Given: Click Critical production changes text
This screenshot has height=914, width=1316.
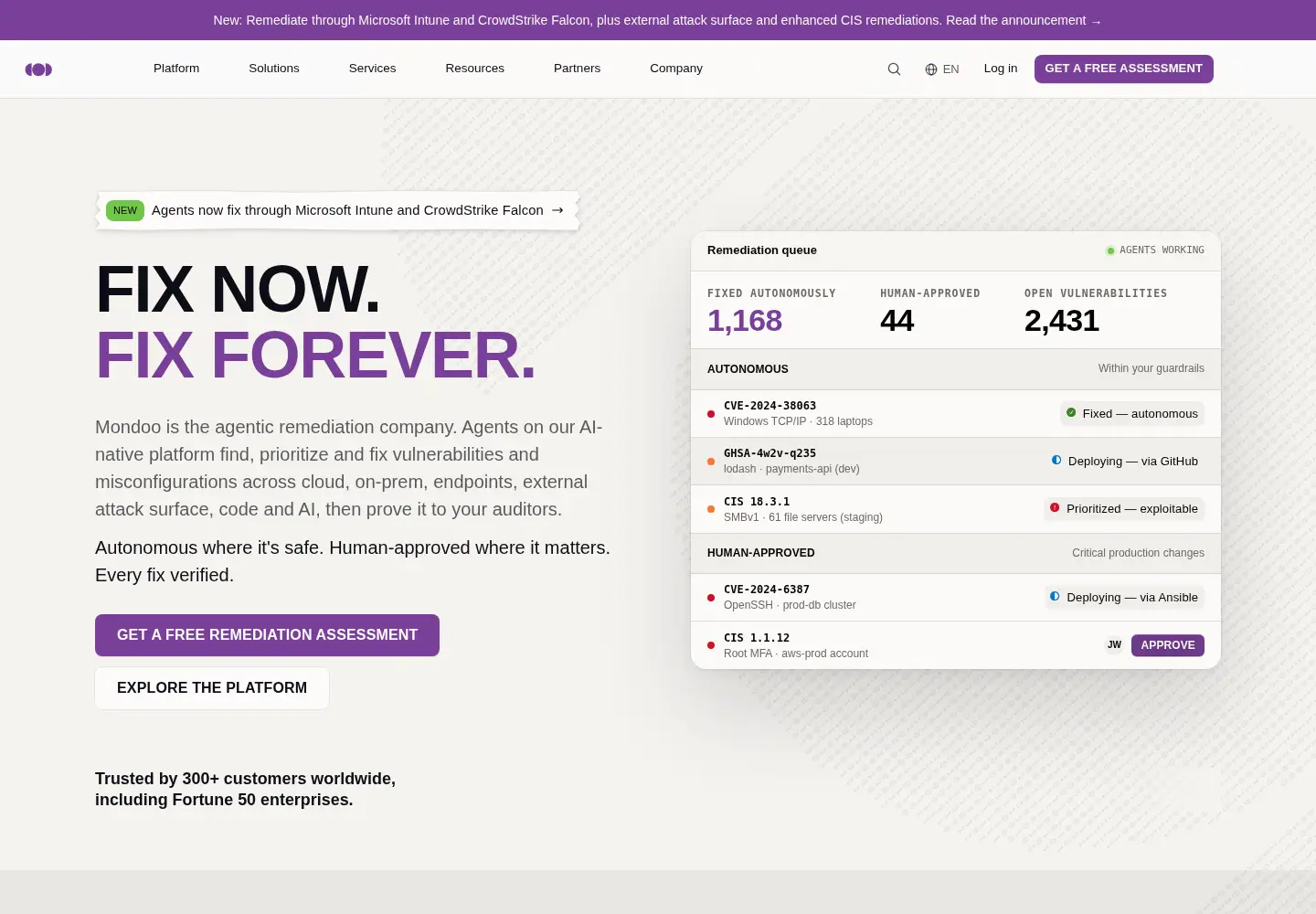Looking at the screenshot, I should [x=1138, y=553].
